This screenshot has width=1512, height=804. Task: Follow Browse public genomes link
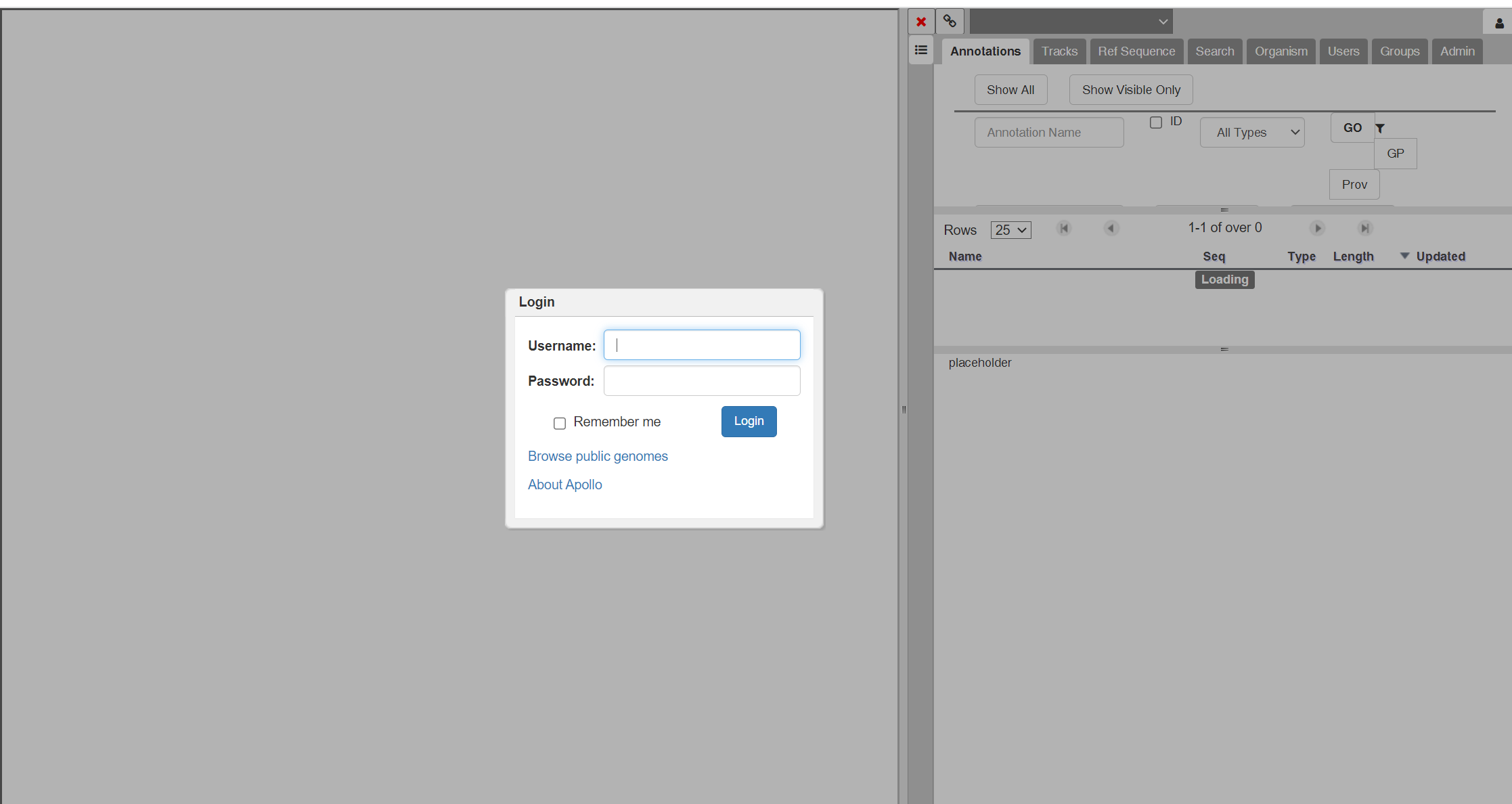(x=598, y=456)
